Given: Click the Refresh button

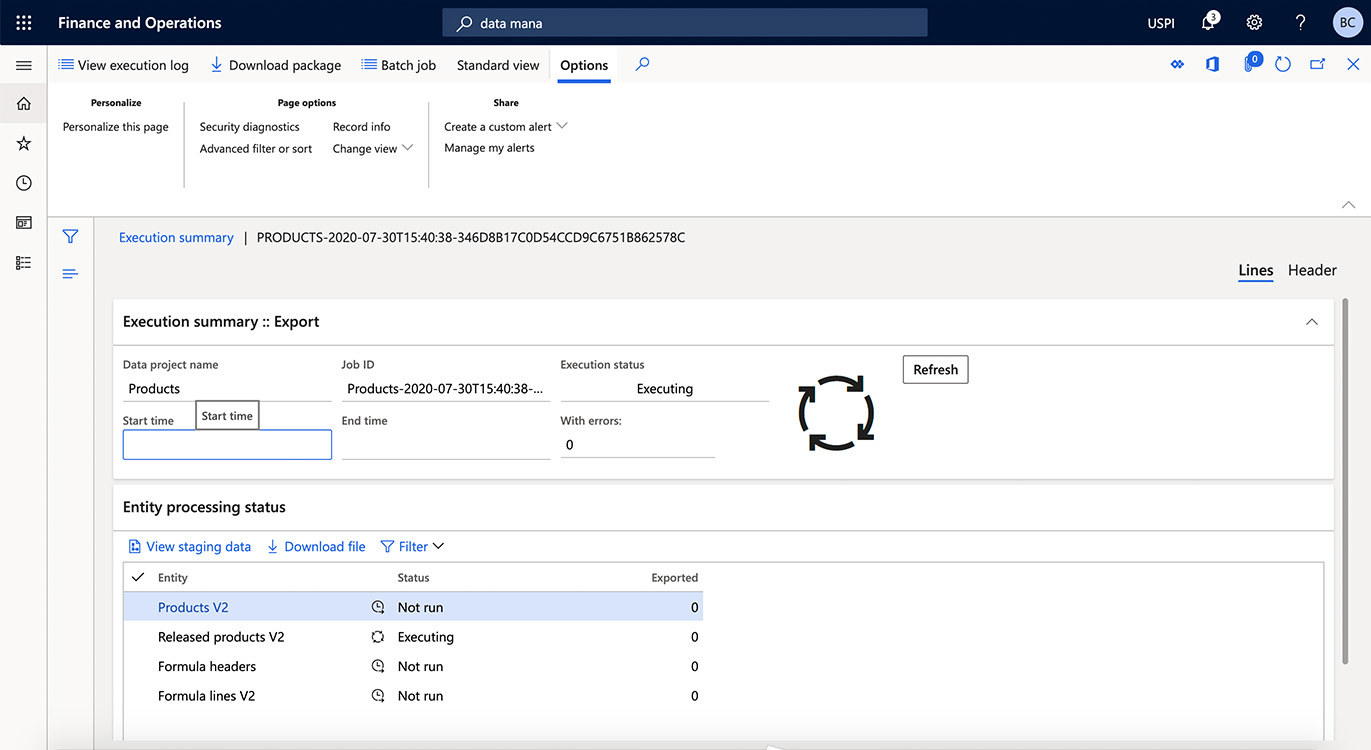Looking at the screenshot, I should [935, 369].
